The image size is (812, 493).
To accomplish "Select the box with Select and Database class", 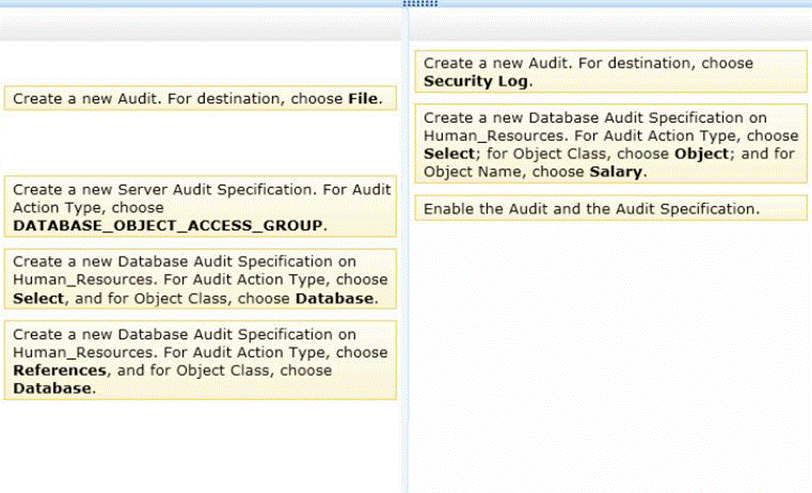I will coord(200,280).
